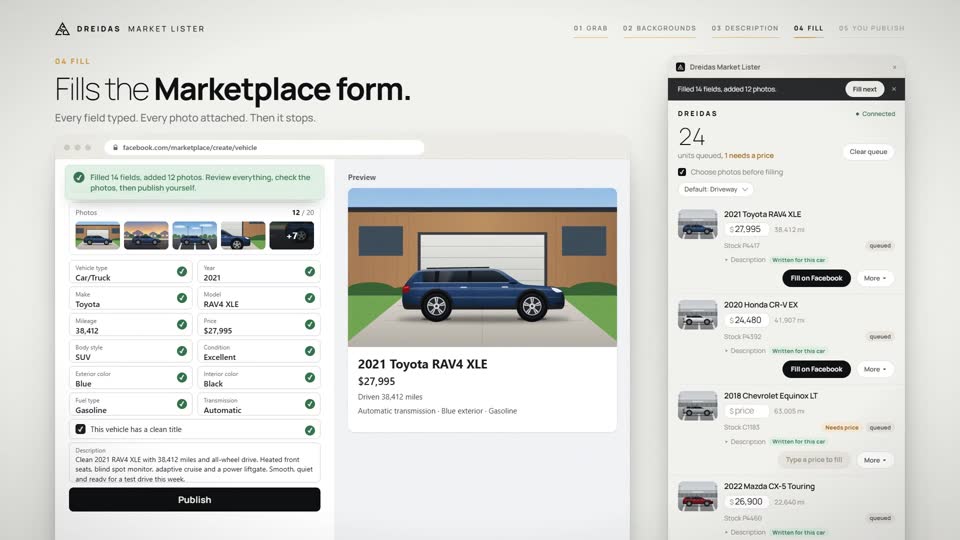Open the '+7' more photos thumbnail
The width and height of the screenshot is (960, 540).
tap(291, 235)
